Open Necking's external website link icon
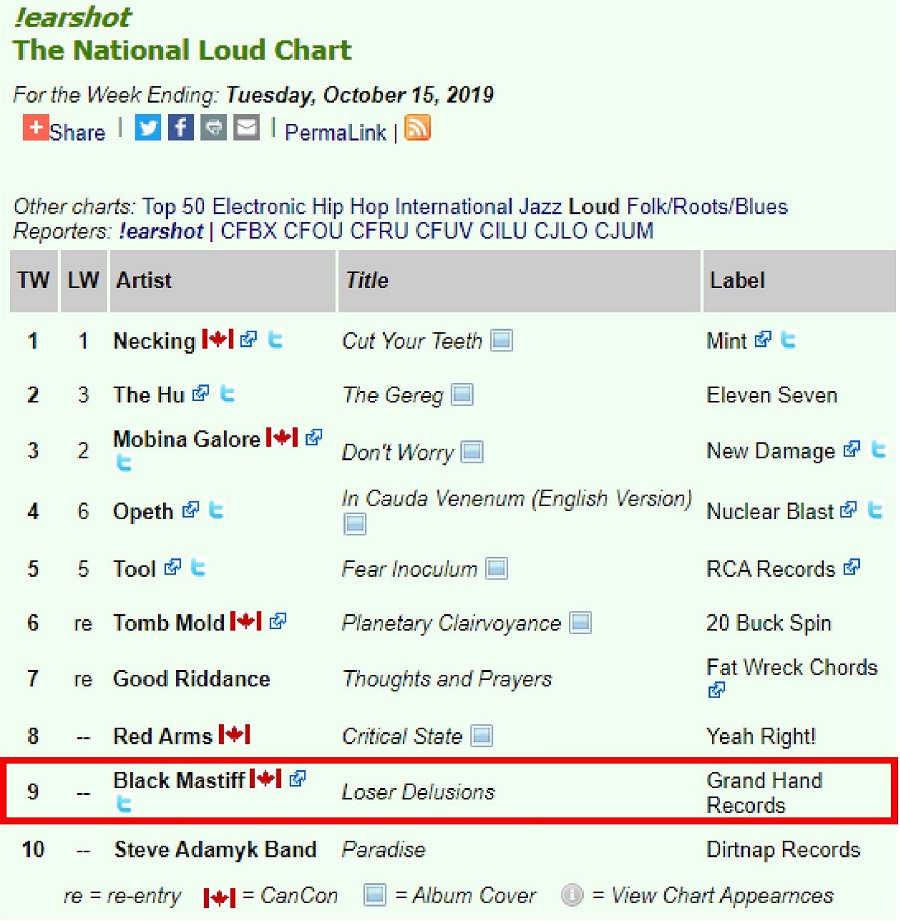900x921 pixels. (x=249, y=340)
